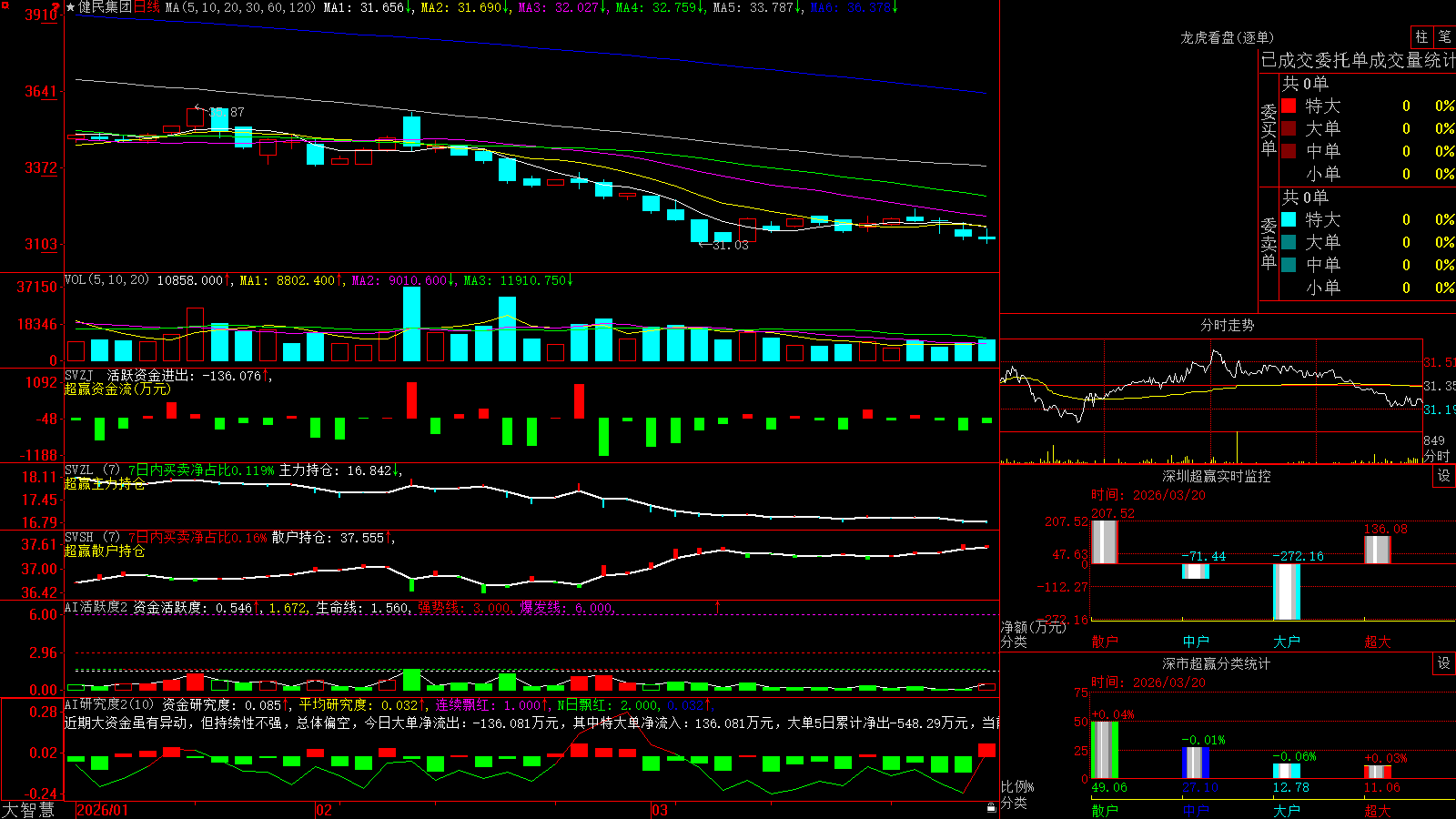Screen dimensions: 1456x819
Task: Click the 龙虎看盘(逐单) panel title
Action: click(1227, 37)
